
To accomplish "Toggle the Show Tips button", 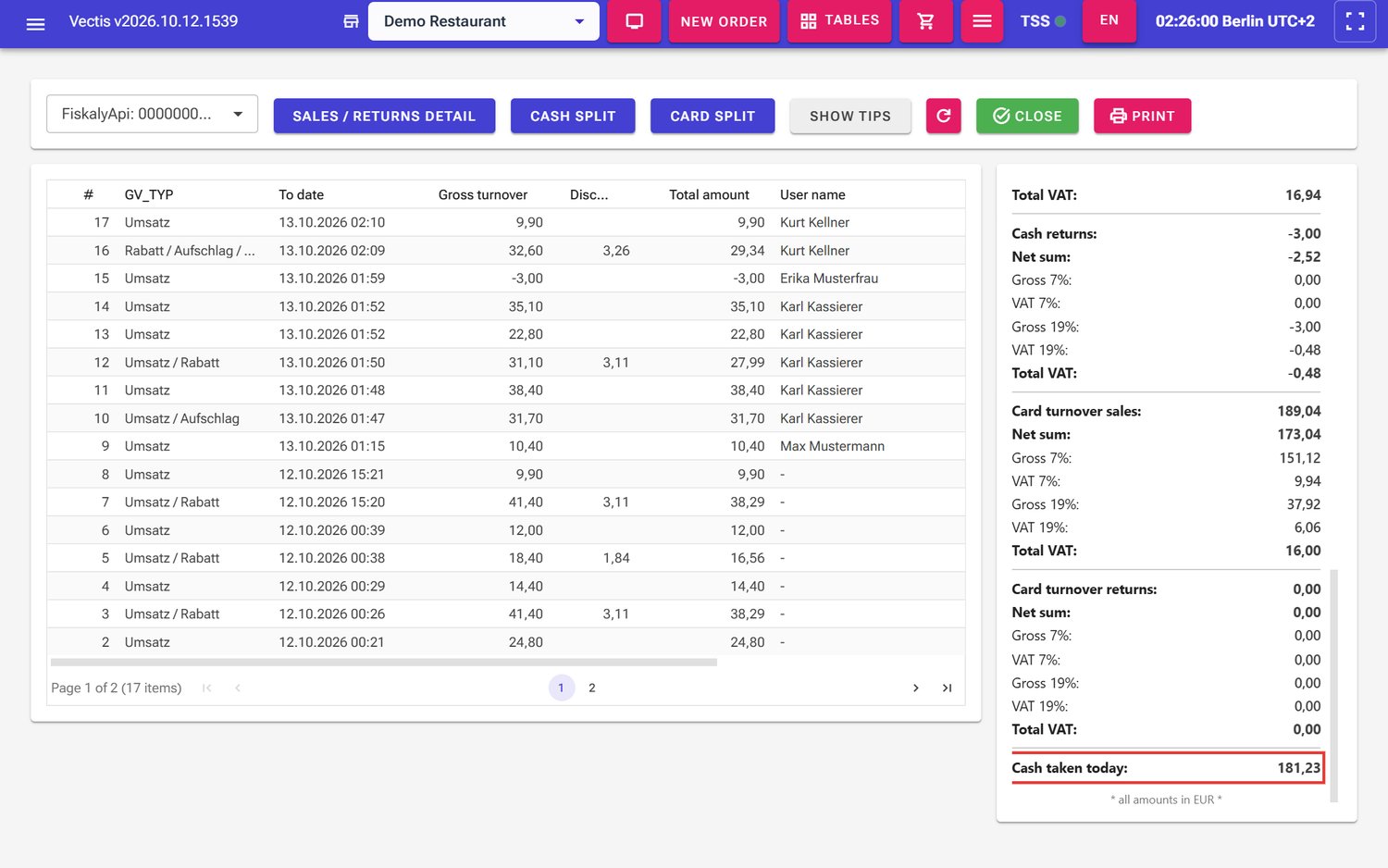I will (x=850, y=116).
